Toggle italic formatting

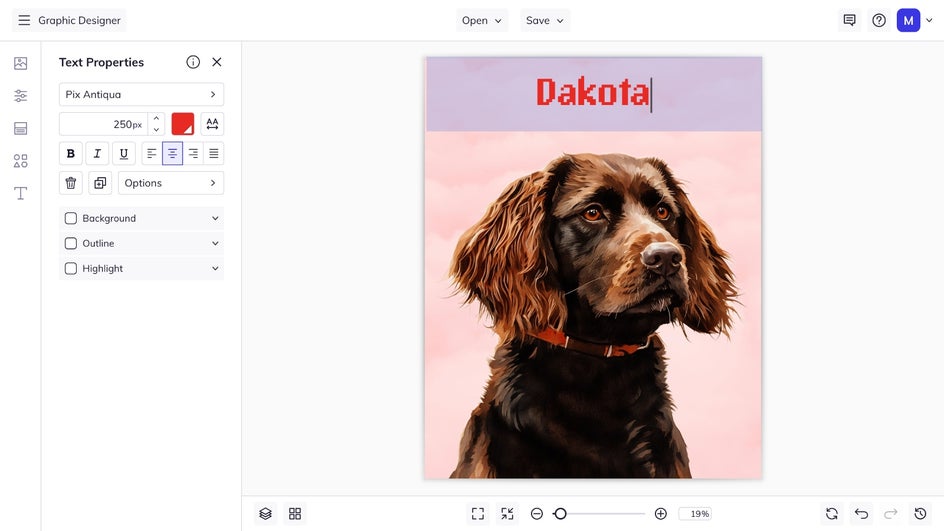(97, 154)
